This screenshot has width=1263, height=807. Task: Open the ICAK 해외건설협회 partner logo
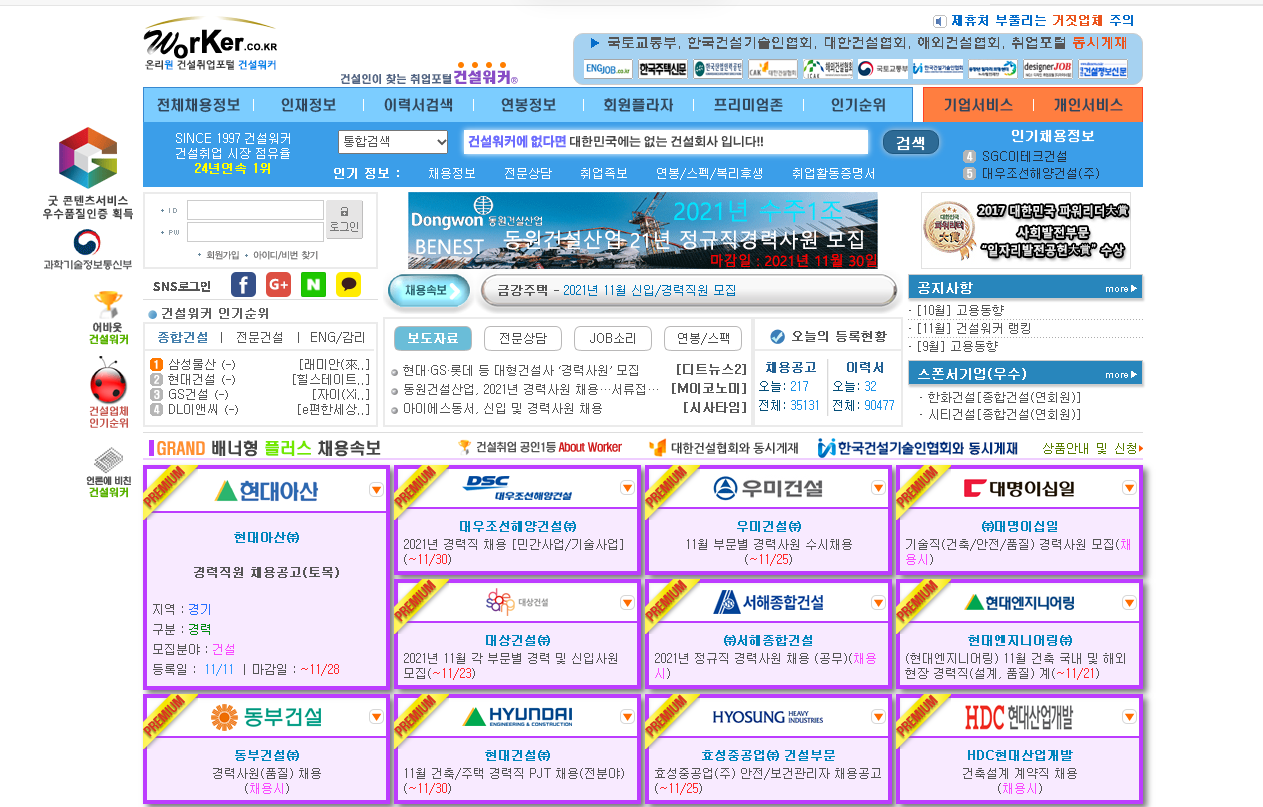pos(828,69)
